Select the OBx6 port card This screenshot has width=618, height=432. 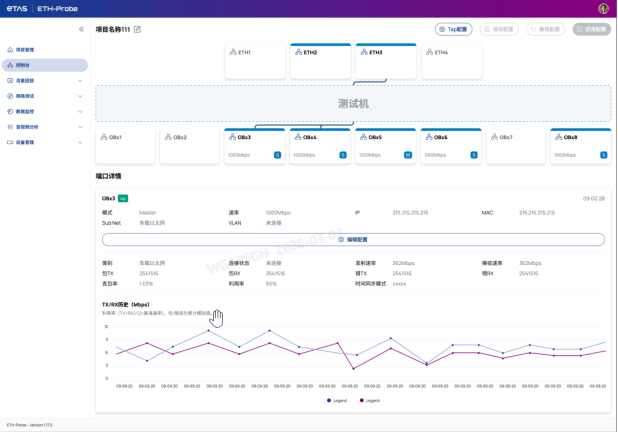(451, 146)
